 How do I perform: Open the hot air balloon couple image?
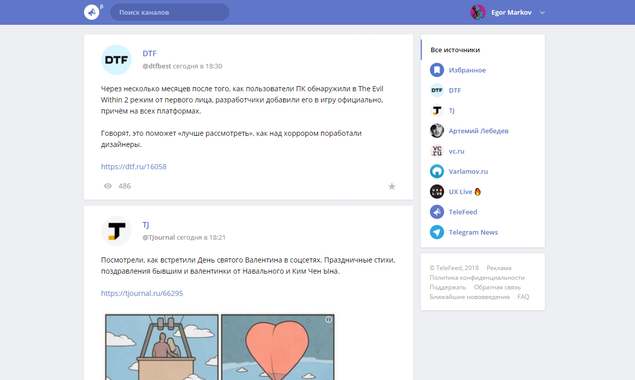tap(162, 347)
